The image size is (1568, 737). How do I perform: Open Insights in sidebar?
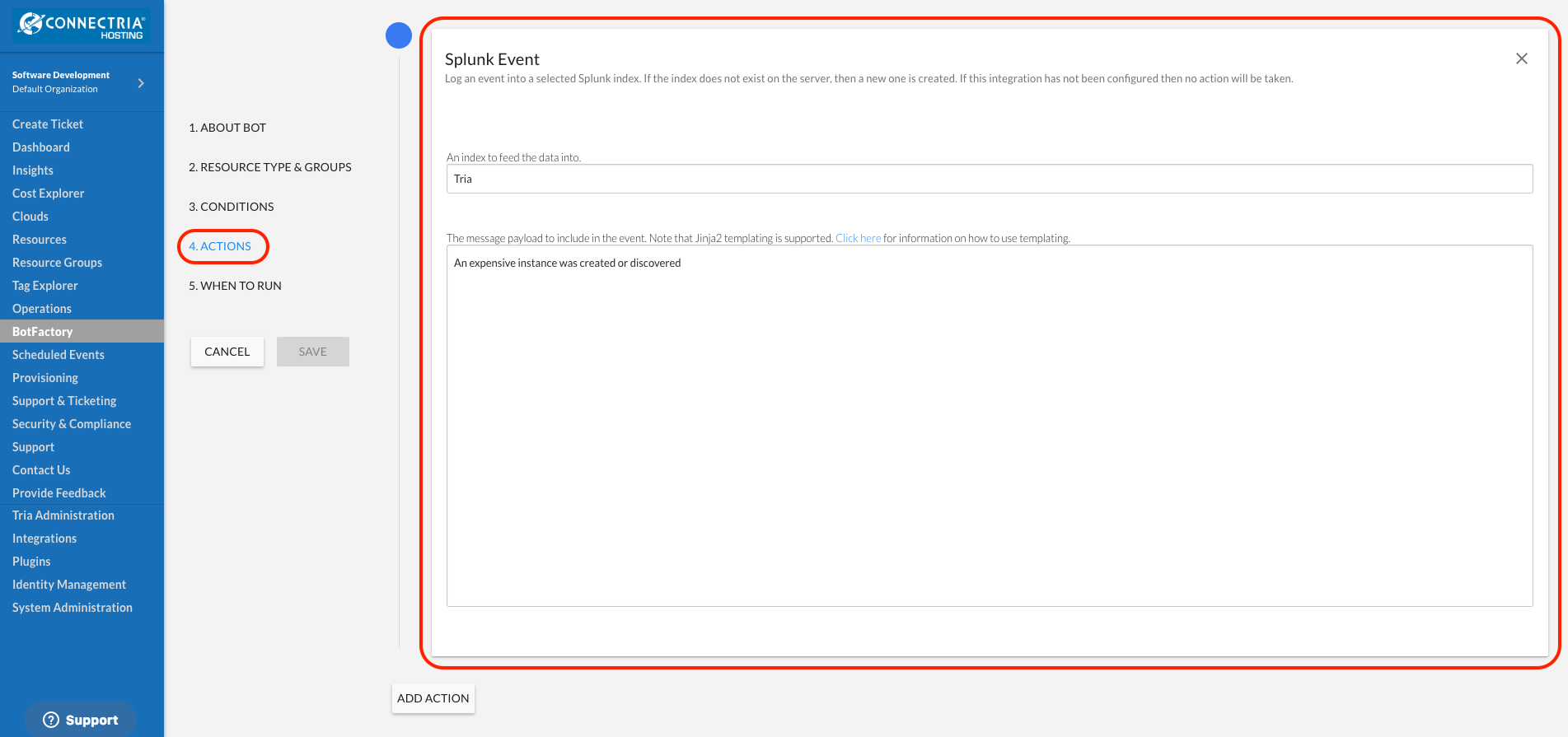(33, 170)
